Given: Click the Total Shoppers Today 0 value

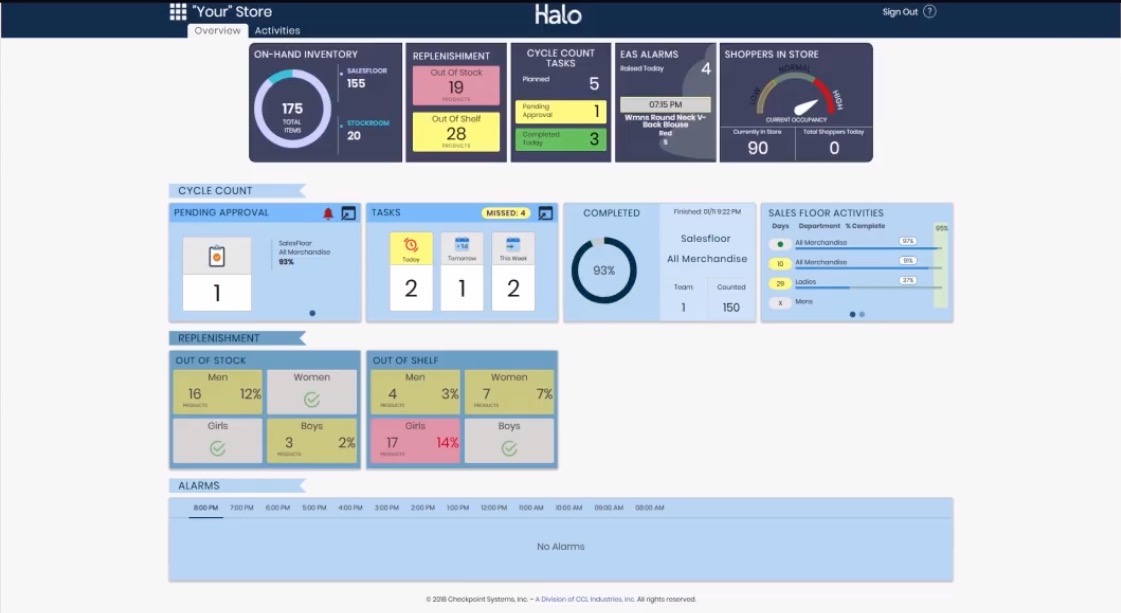Looking at the screenshot, I should [x=834, y=148].
